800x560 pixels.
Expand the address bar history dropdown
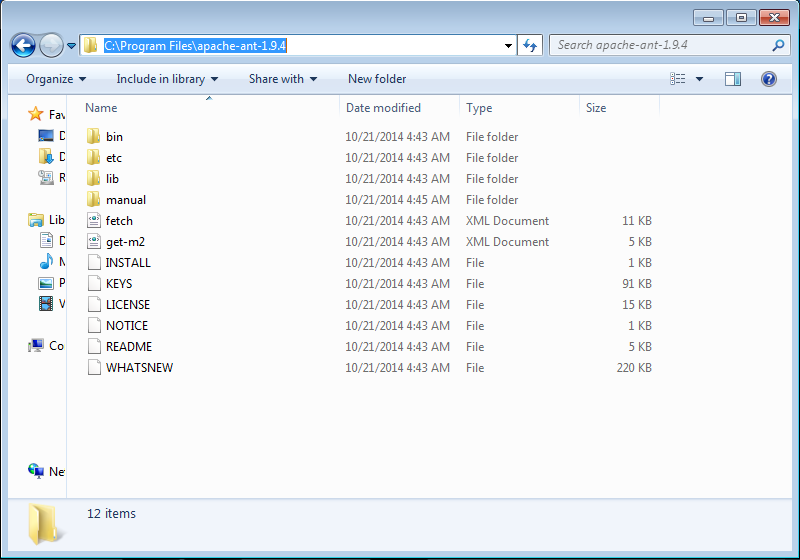pos(508,45)
